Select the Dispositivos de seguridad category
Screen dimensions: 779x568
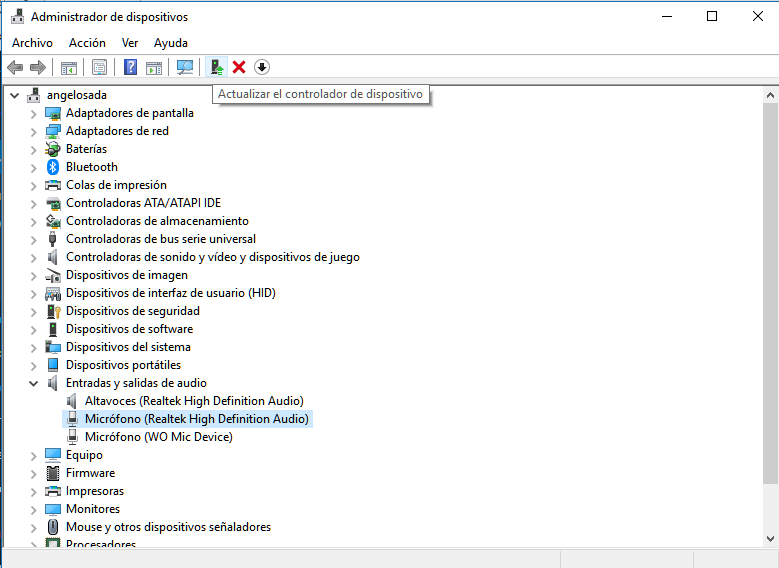tap(132, 311)
